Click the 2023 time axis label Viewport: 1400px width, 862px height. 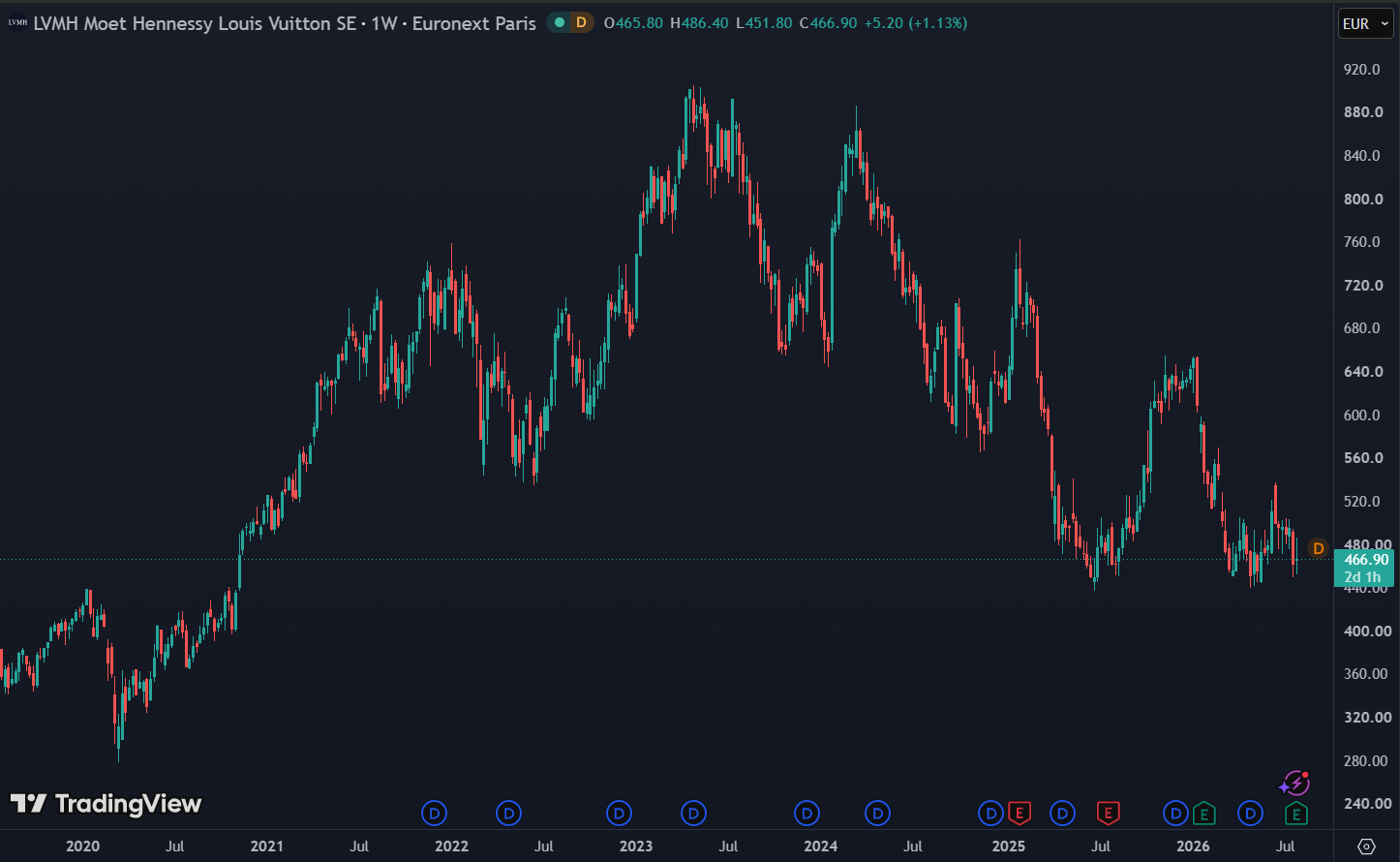tap(636, 847)
